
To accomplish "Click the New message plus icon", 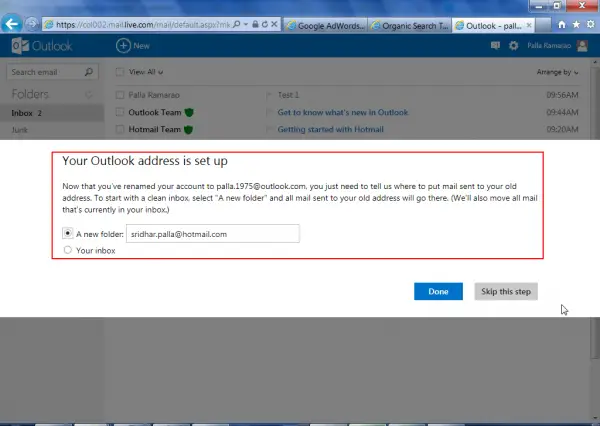I will point(123,45).
